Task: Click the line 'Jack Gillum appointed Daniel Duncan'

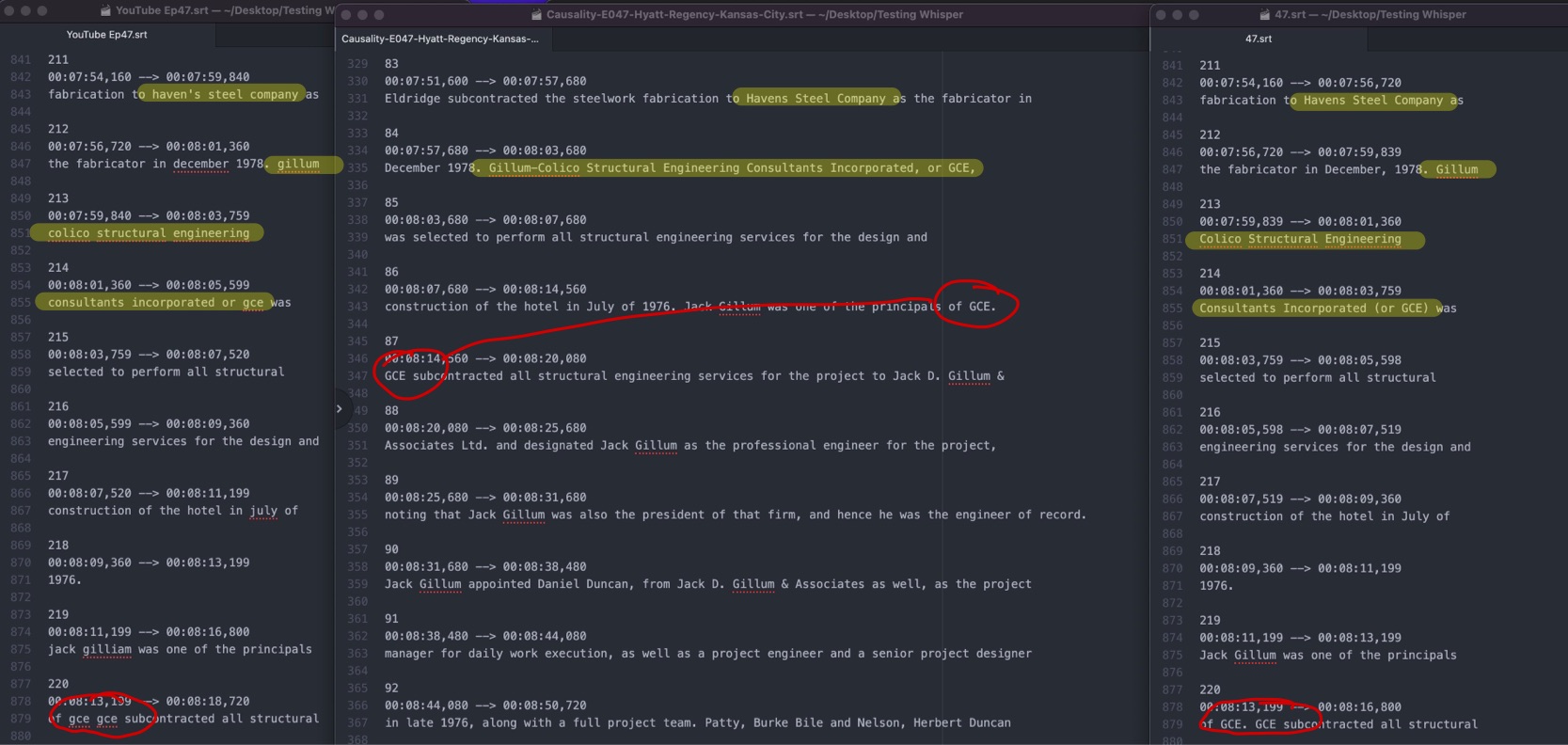Action: tap(707, 584)
